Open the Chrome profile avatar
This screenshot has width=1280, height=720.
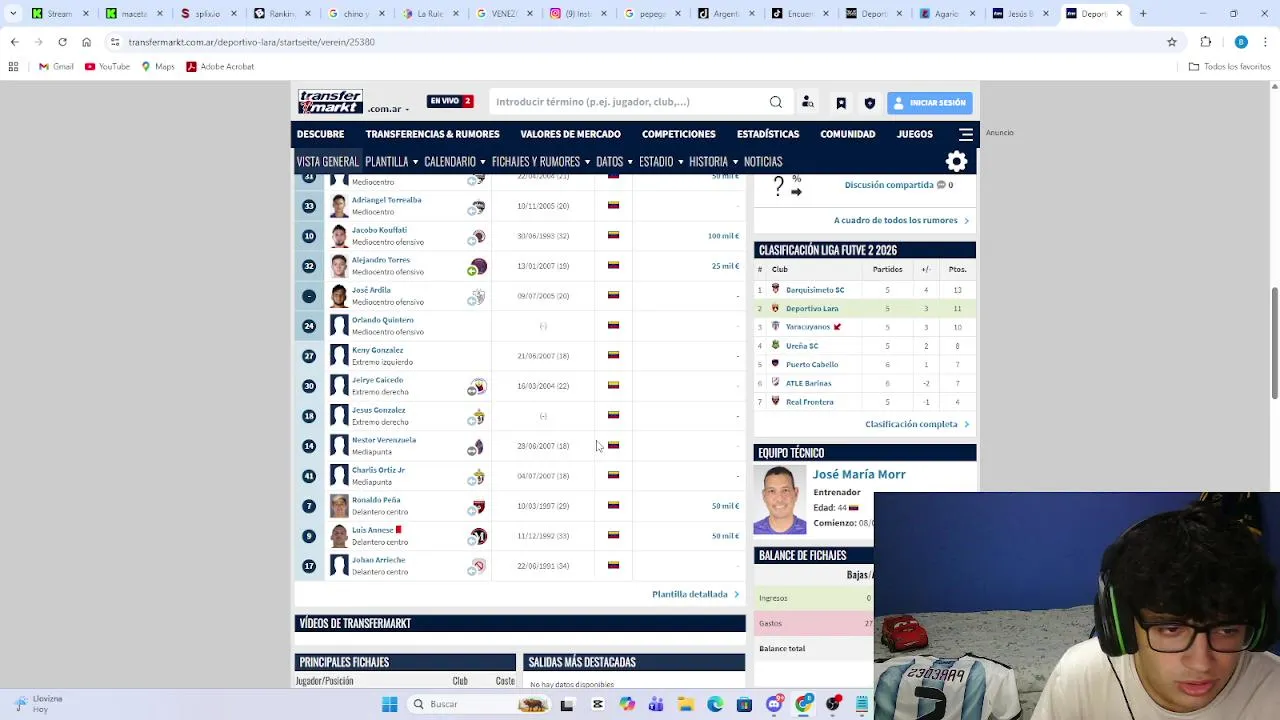[x=1241, y=42]
